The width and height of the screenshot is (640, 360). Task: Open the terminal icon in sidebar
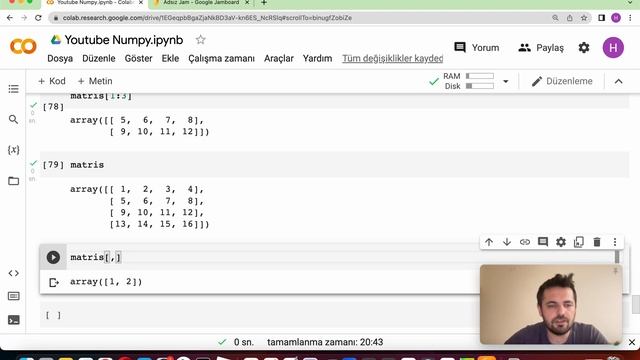click(13, 320)
